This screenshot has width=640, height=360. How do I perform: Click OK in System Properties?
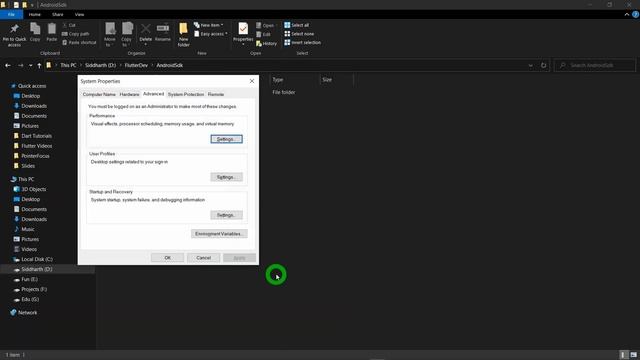167,258
